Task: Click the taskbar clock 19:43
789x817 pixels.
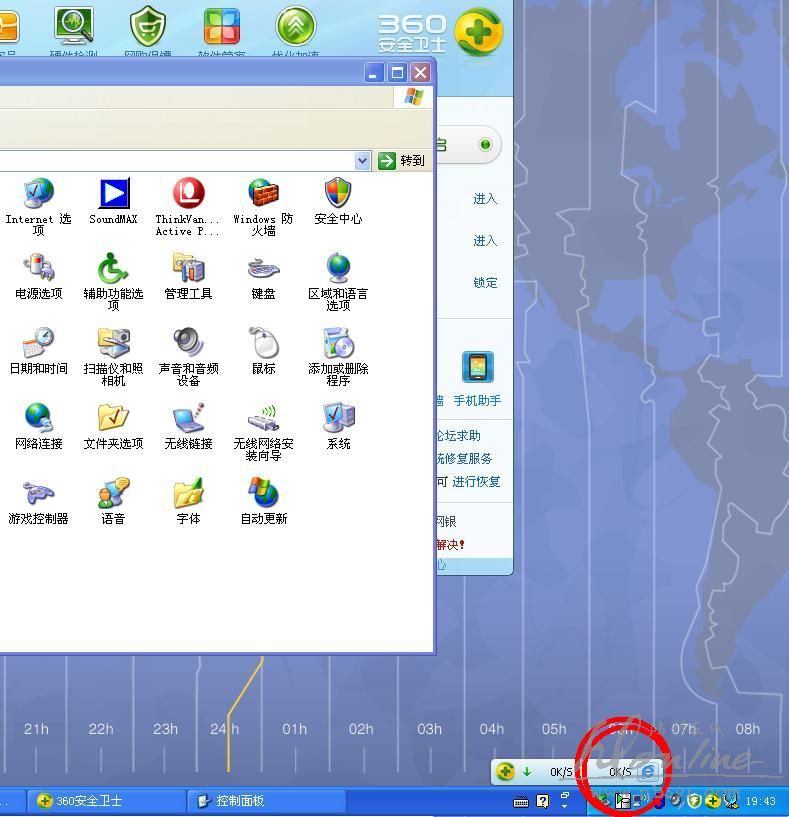Action: tap(760, 801)
